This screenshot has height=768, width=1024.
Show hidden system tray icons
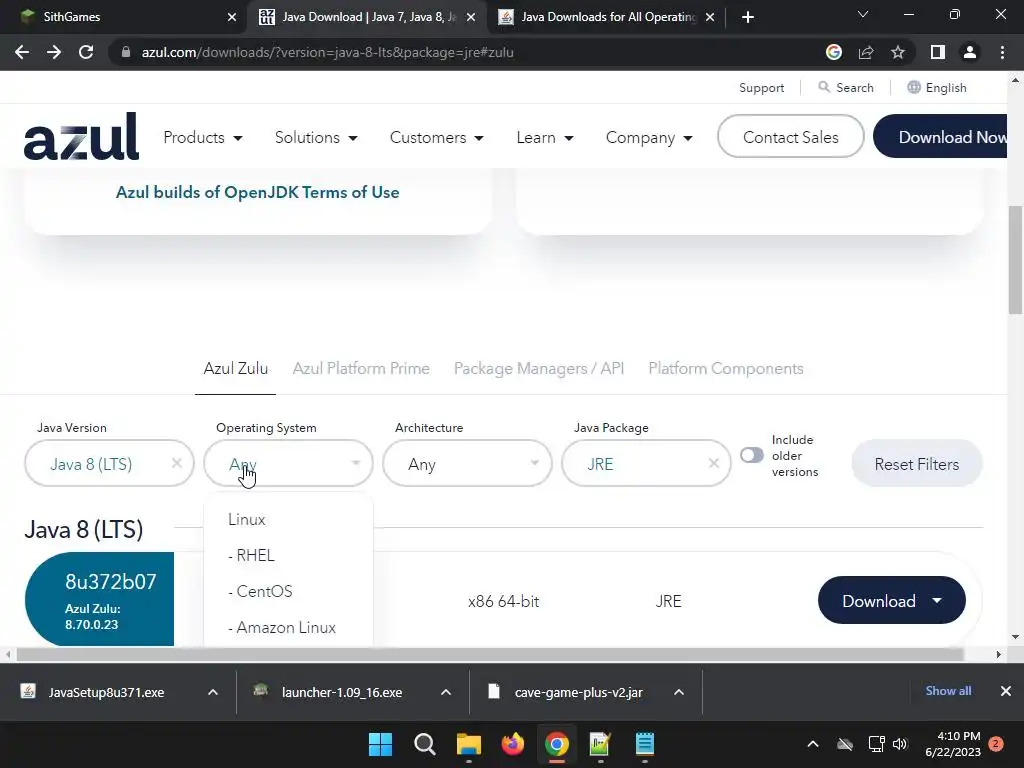(812, 744)
